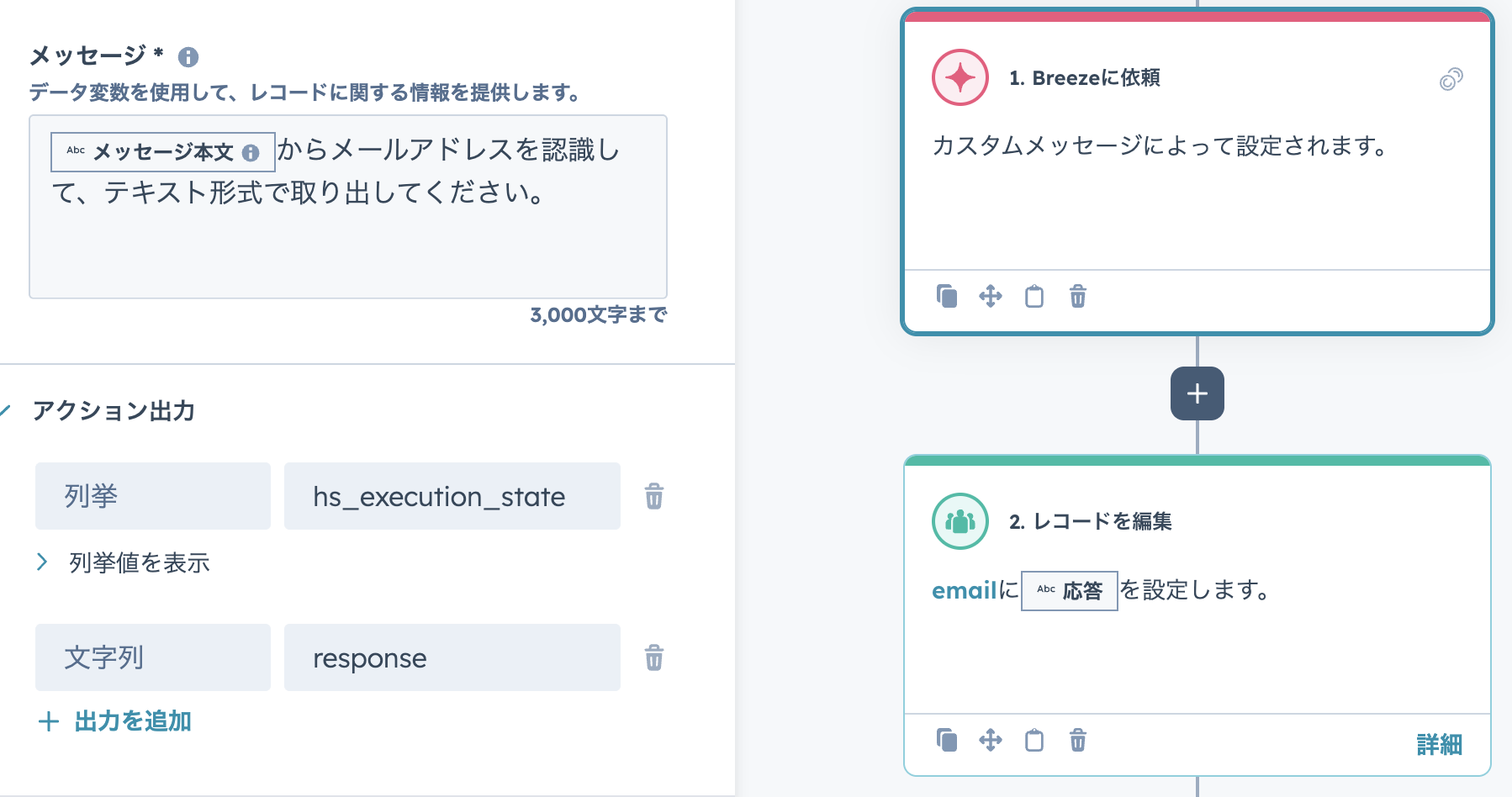Click the 3,000文字まで character limit text
The height and width of the screenshot is (797, 1512).
point(599,315)
